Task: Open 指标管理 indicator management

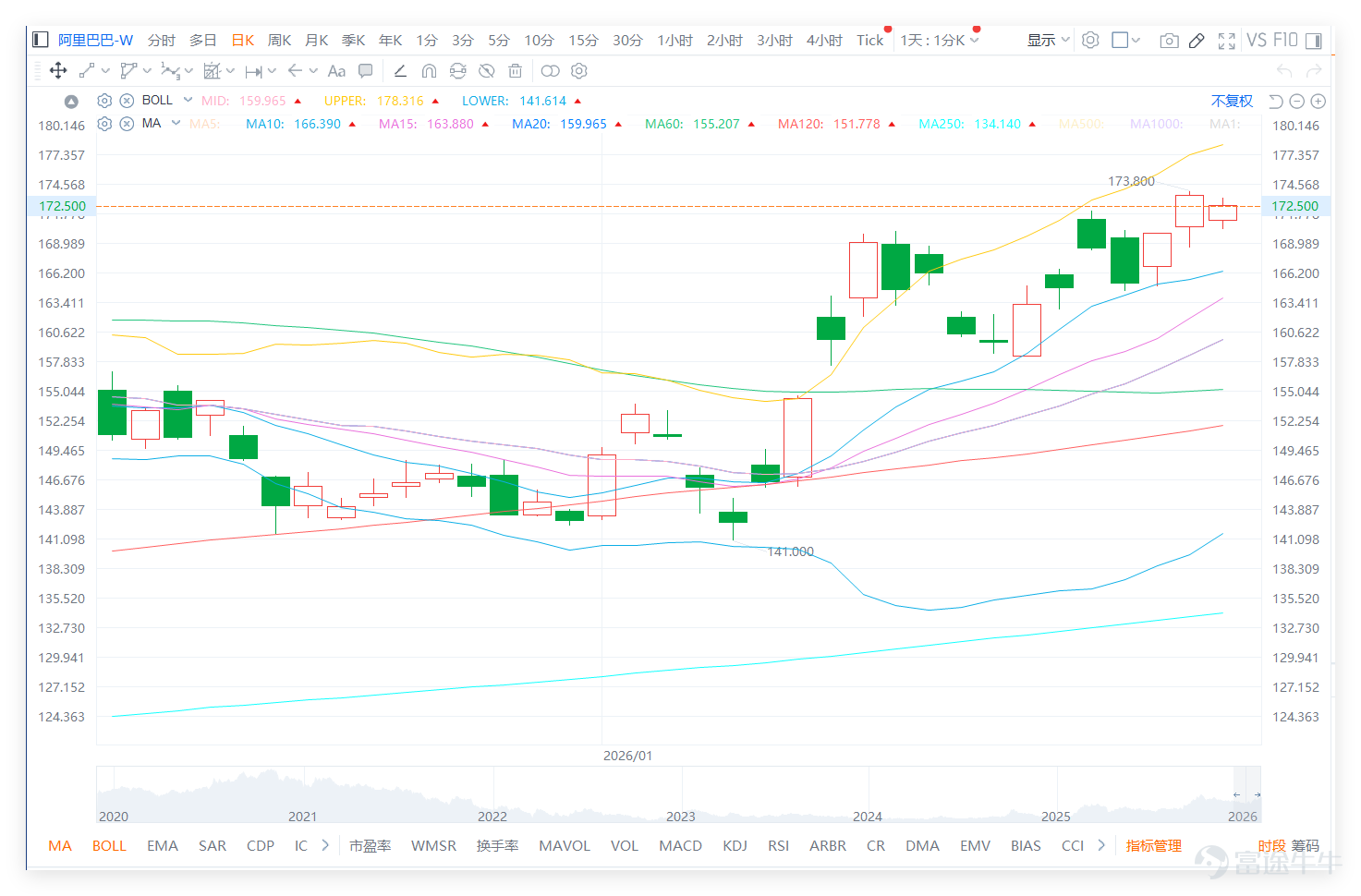Action: point(1153,846)
